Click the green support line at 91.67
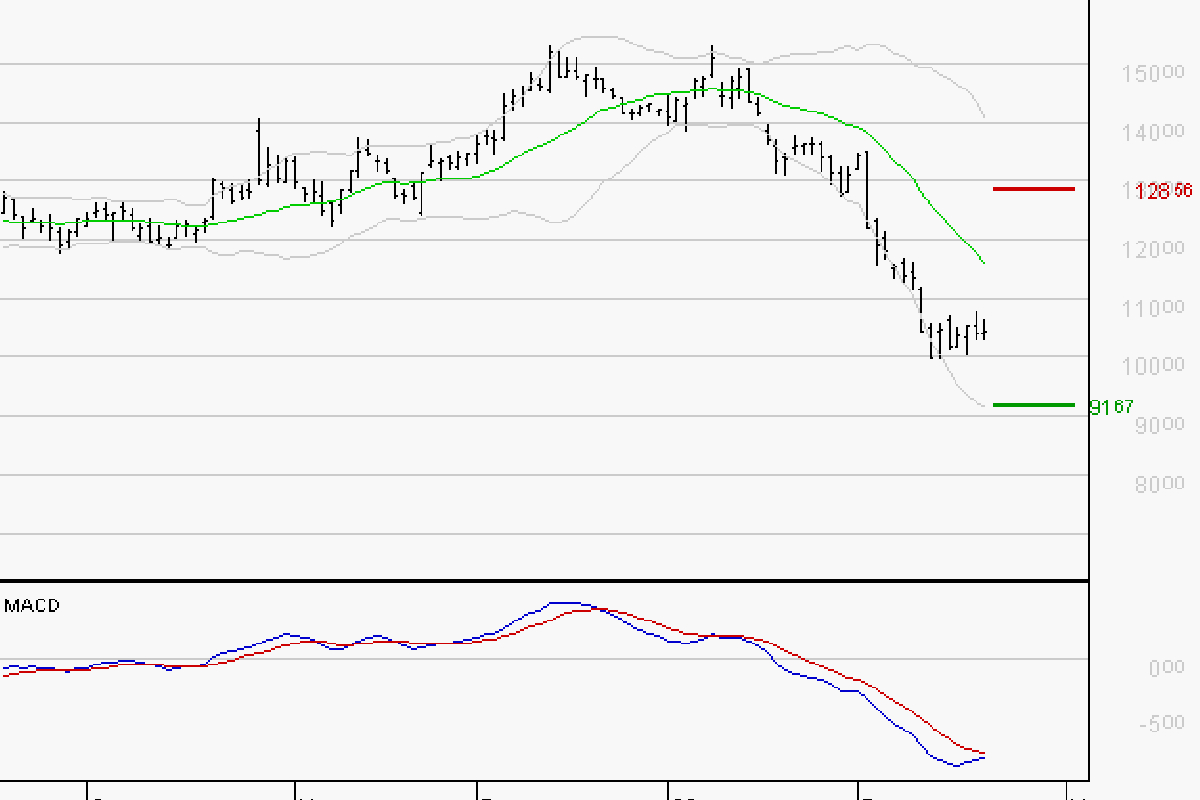The width and height of the screenshot is (1200, 800). [1033, 405]
